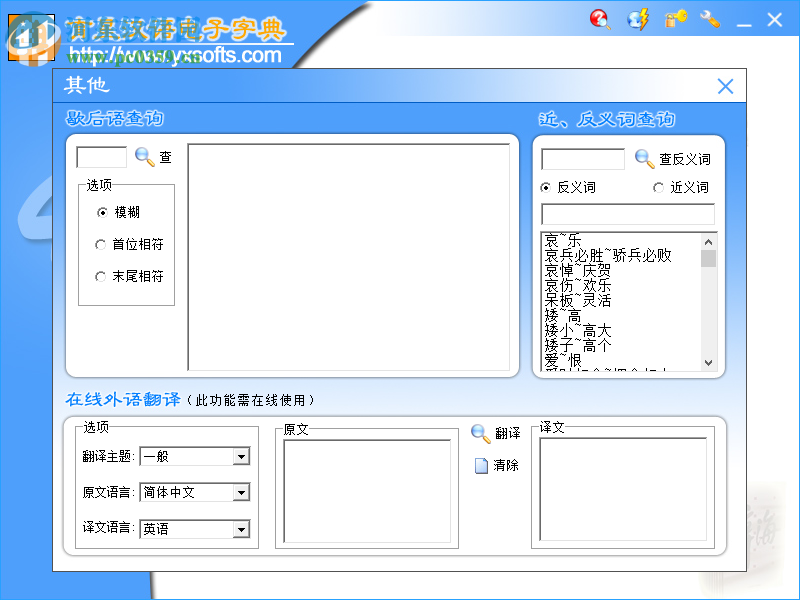Click the 歇后语查询 input field
Screen dimensions: 800x600
(100, 156)
